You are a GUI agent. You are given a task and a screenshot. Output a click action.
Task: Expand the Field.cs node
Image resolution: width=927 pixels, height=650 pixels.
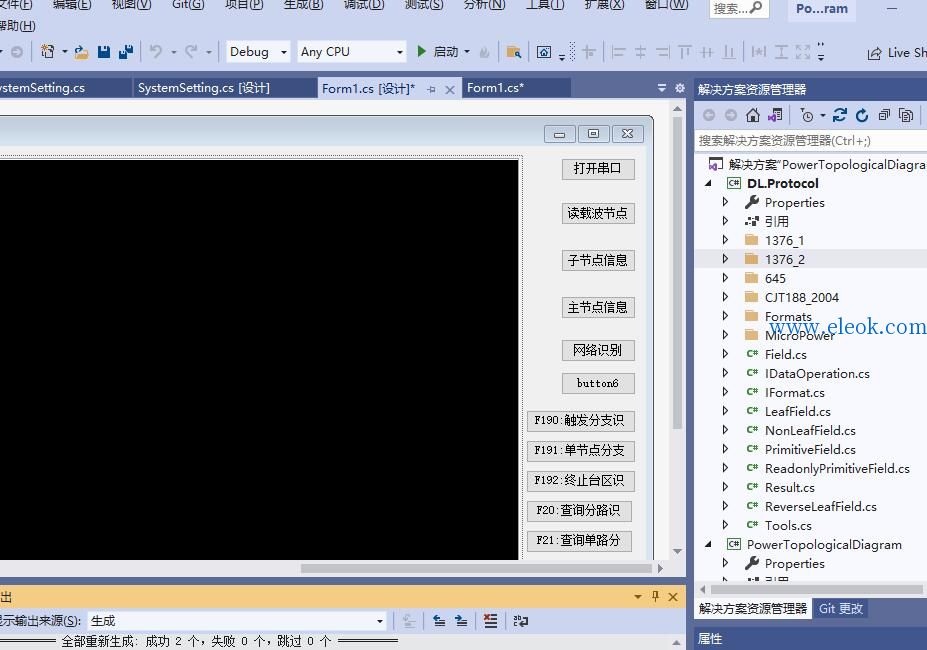tap(725, 354)
